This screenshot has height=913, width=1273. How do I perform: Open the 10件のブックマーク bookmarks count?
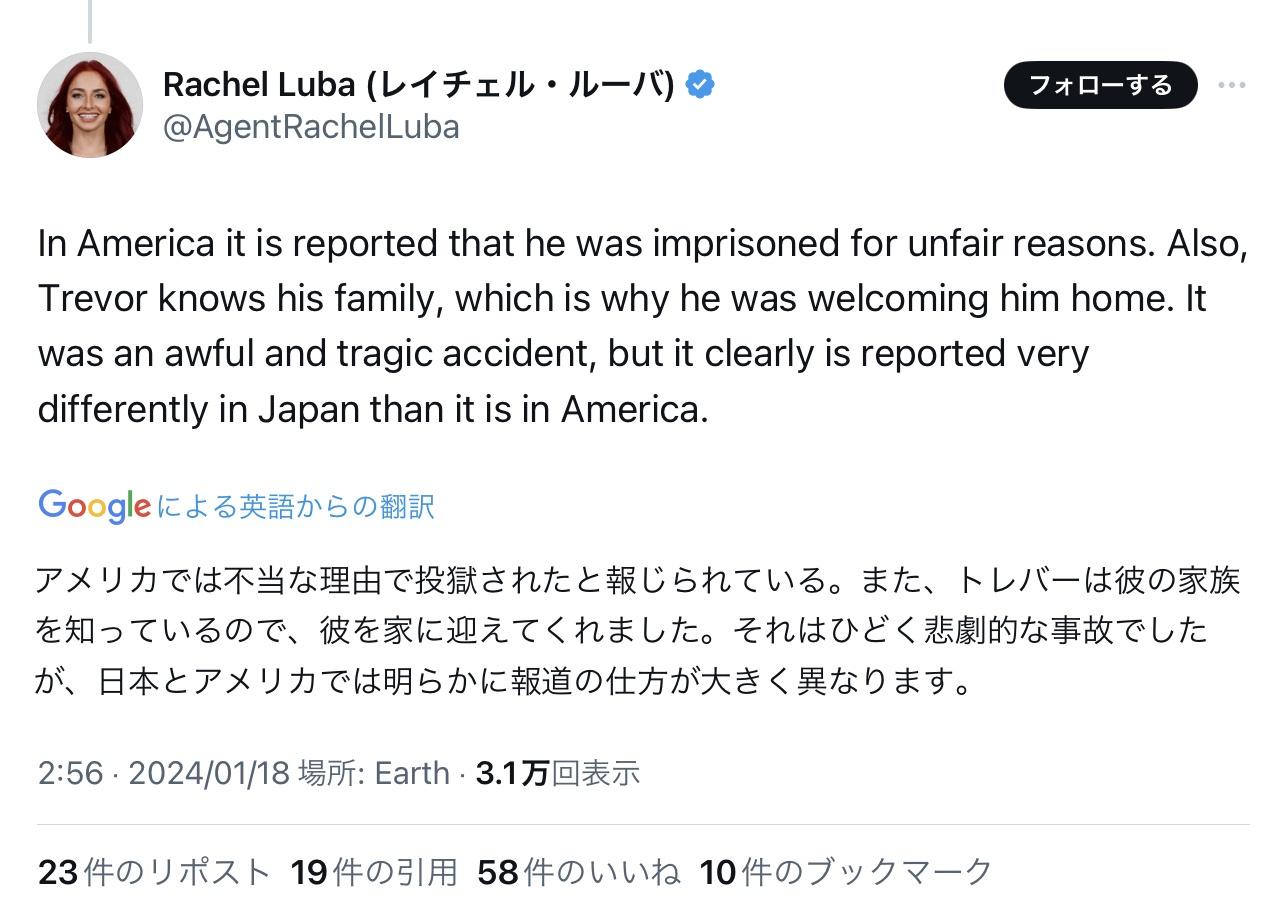[846, 872]
